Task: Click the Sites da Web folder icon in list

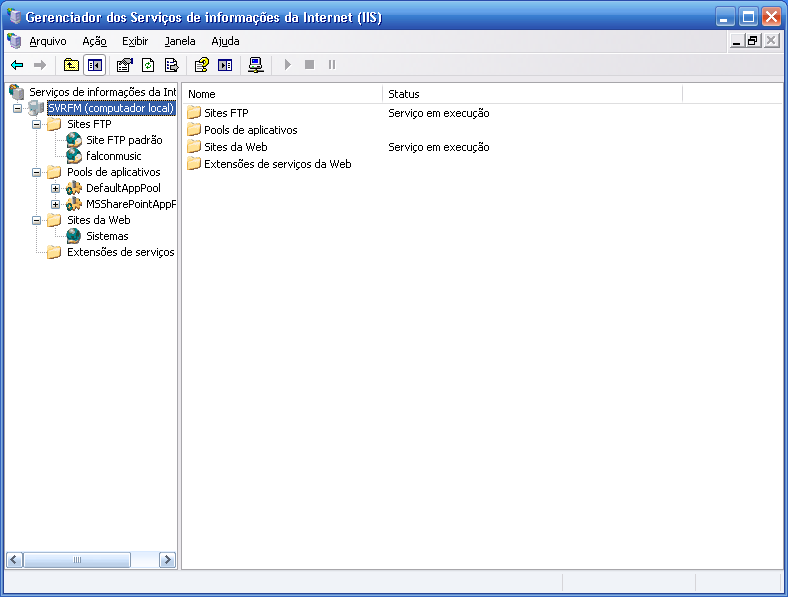Action: [x=194, y=146]
